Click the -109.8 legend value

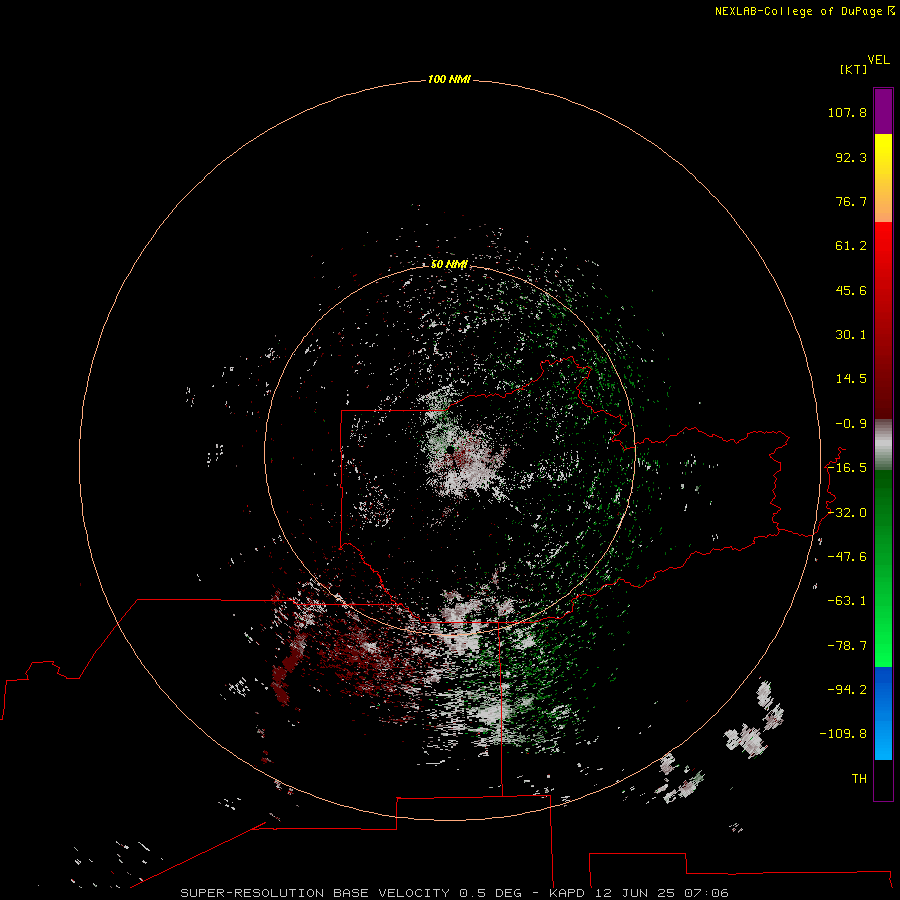843,734
